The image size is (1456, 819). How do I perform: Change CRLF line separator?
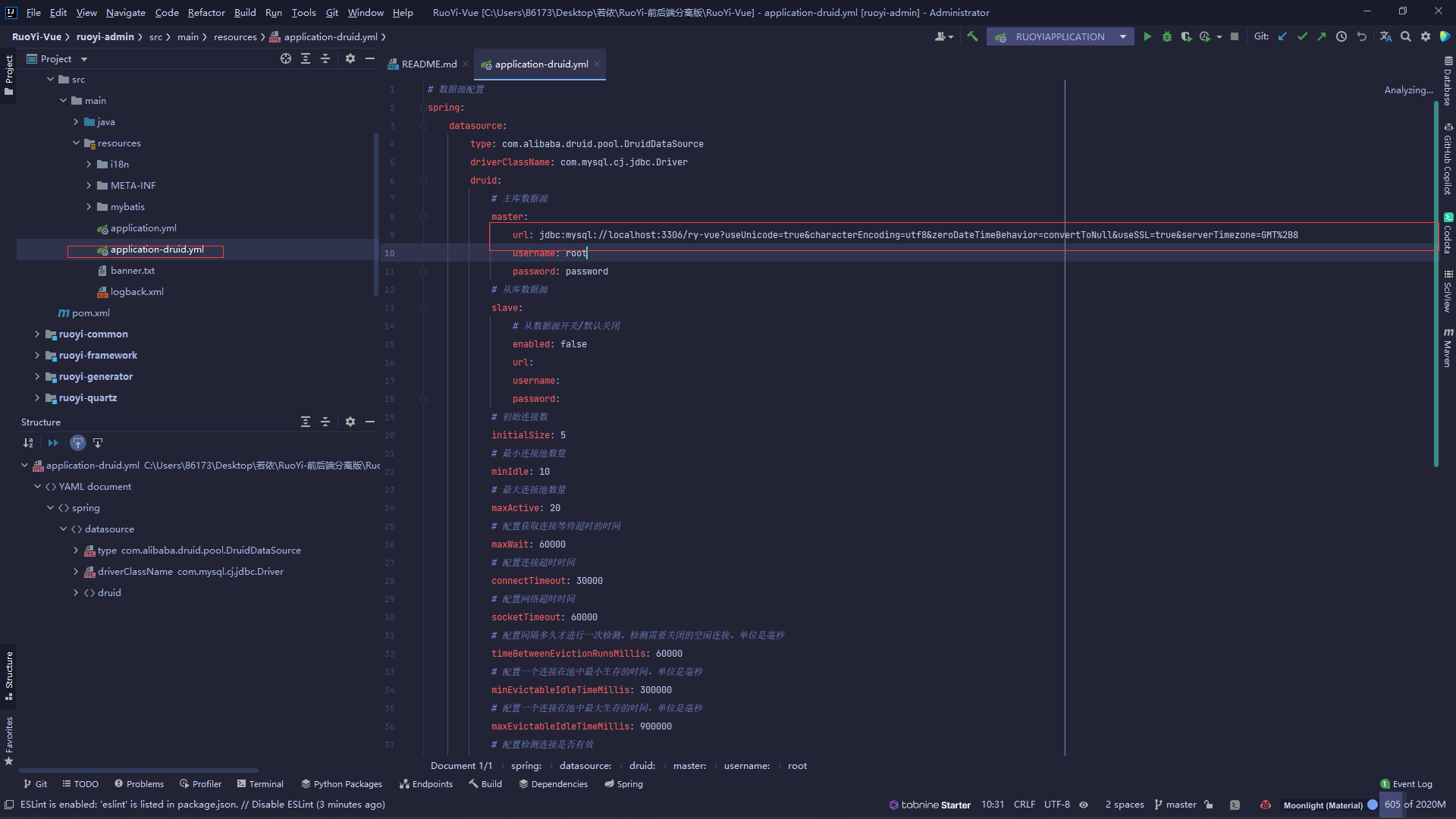(1025, 805)
